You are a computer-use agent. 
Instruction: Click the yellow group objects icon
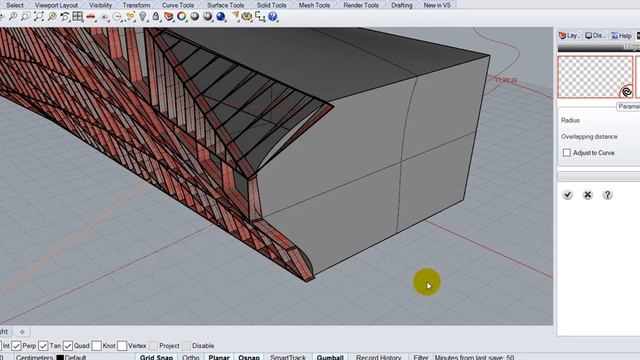tap(130, 17)
